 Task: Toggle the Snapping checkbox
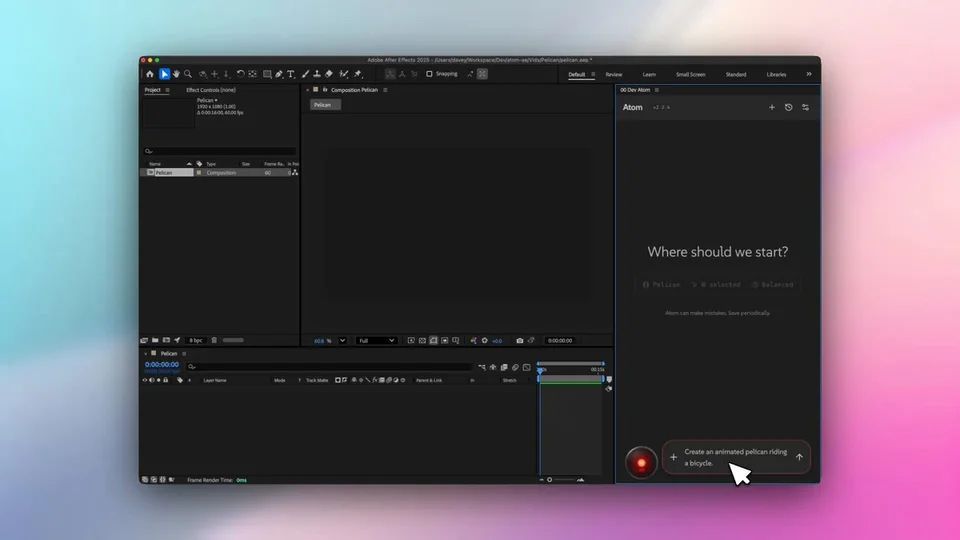pyautogui.click(x=429, y=74)
